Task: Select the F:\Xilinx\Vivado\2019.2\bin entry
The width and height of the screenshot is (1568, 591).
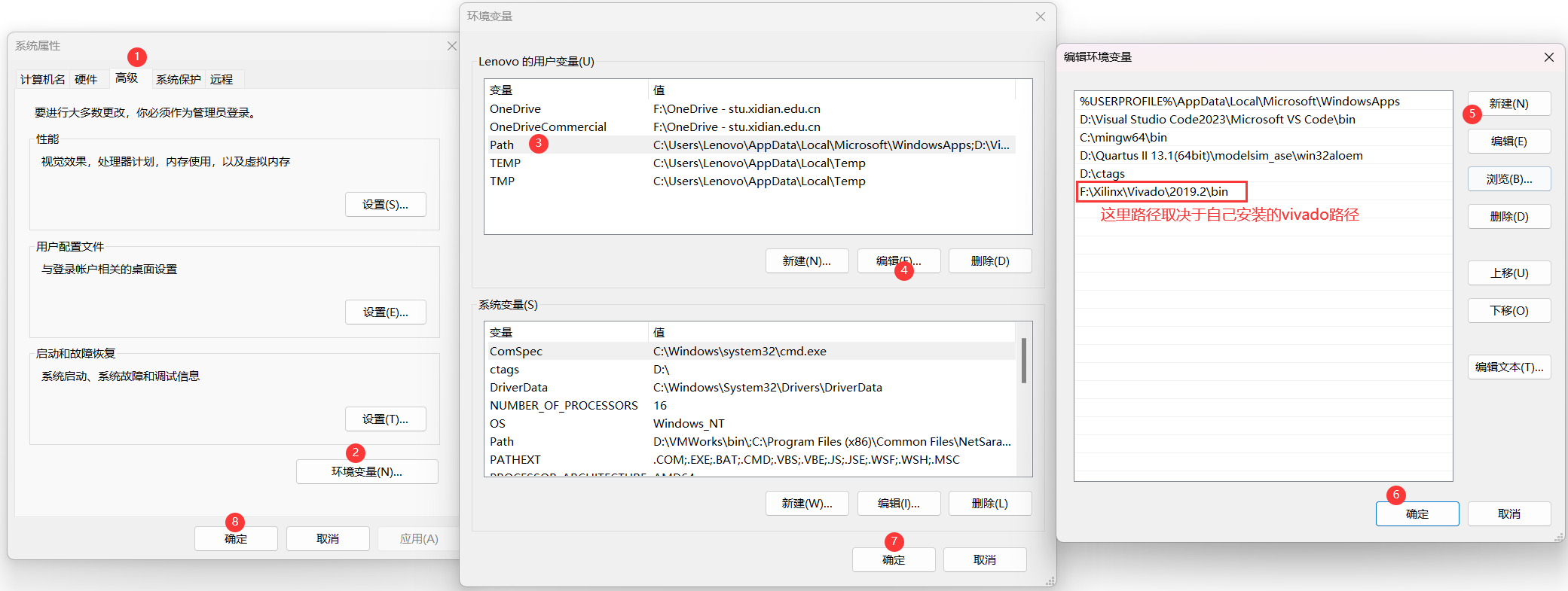Action: 1263,192
